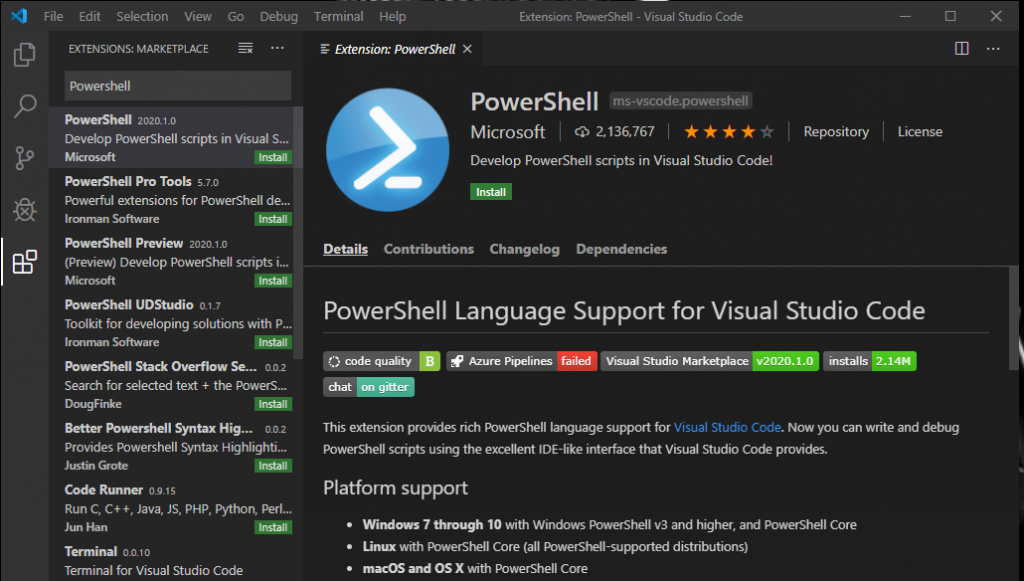Click the Microsoft publisher name in header
Image resolution: width=1024 pixels, height=581 pixels.
(507, 132)
